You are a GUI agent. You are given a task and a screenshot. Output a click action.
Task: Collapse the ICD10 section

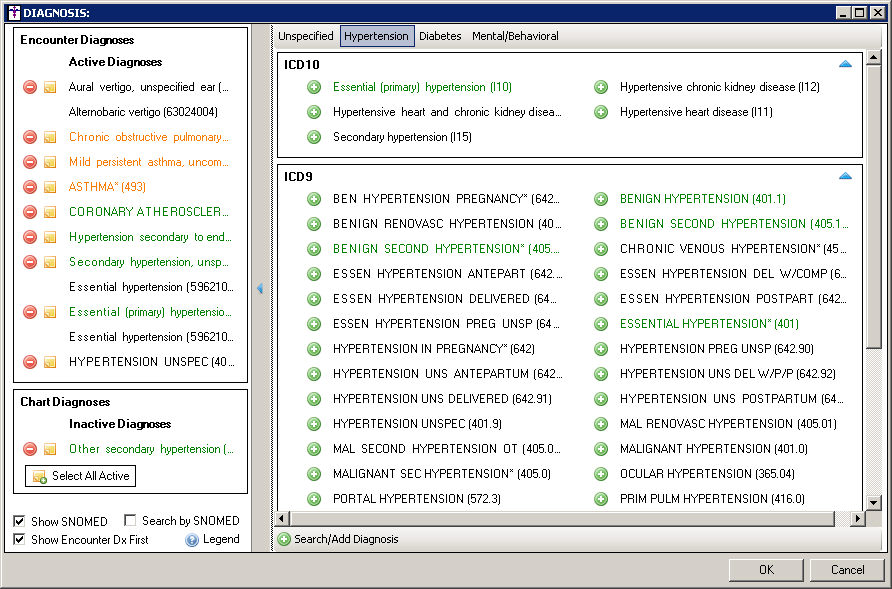[845, 64]
